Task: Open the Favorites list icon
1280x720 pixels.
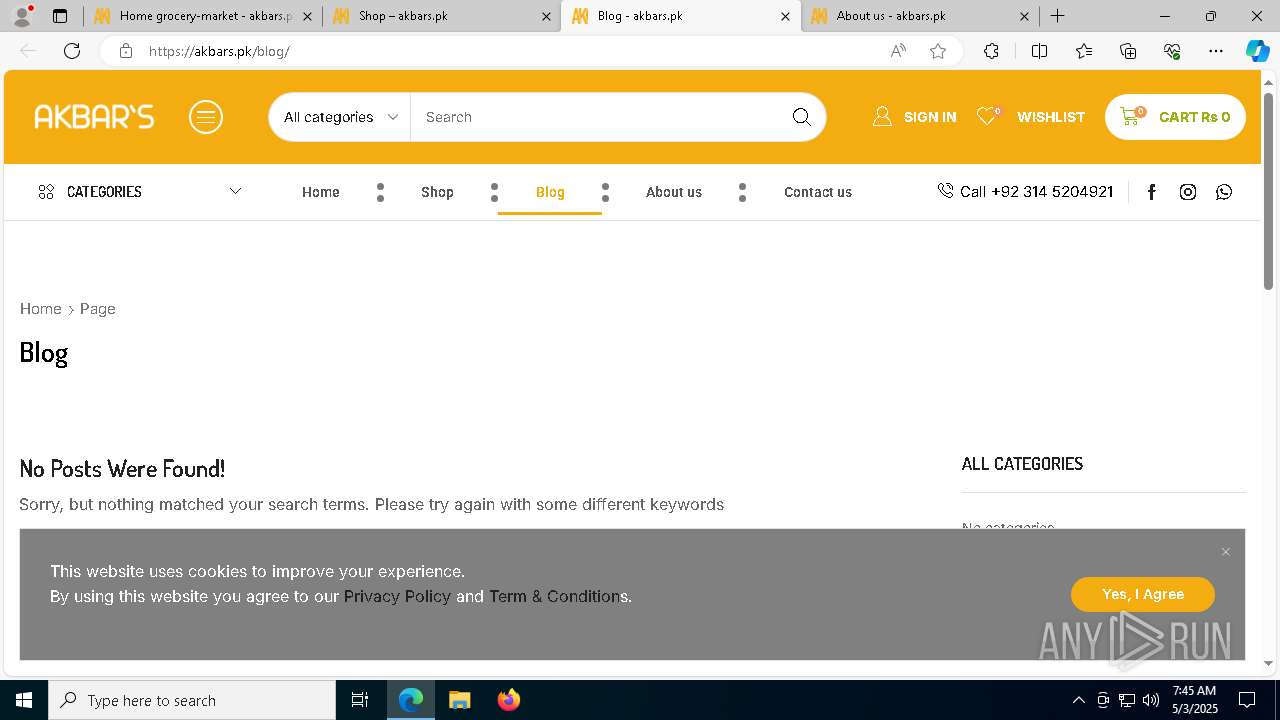Action: (1084, 51)
